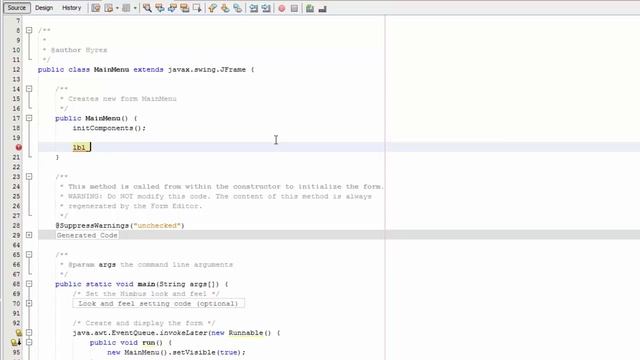This screenshot has height=360, width=640.
Task: Go to previous search occurrence icon
Action: pyautogui.click(x=160, y=8)
